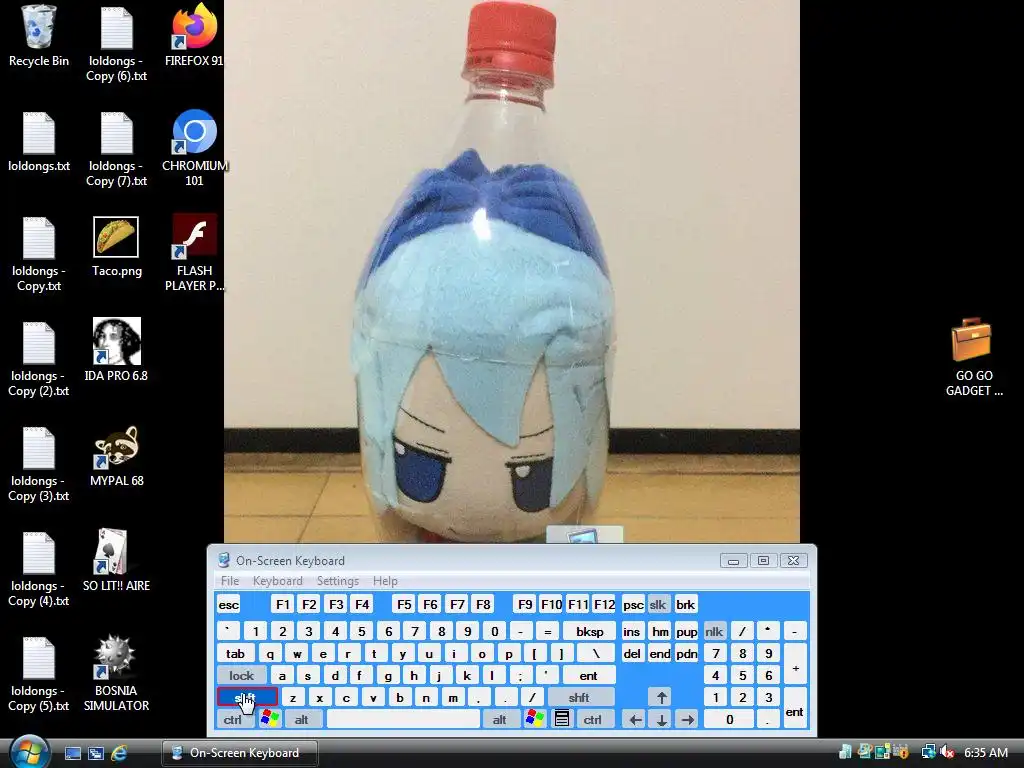1024x768 pixels.
Task: Select the Taco.png image file
Action: tap(116, 246)
